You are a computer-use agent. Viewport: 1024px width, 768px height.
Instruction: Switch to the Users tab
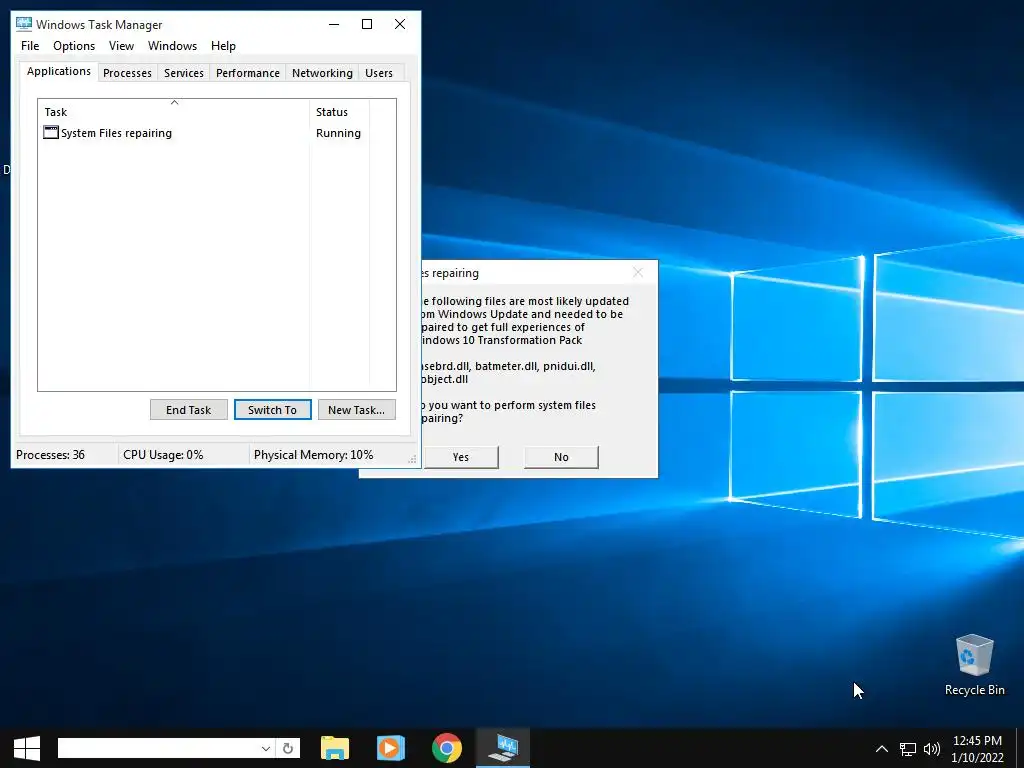[379, 73]
